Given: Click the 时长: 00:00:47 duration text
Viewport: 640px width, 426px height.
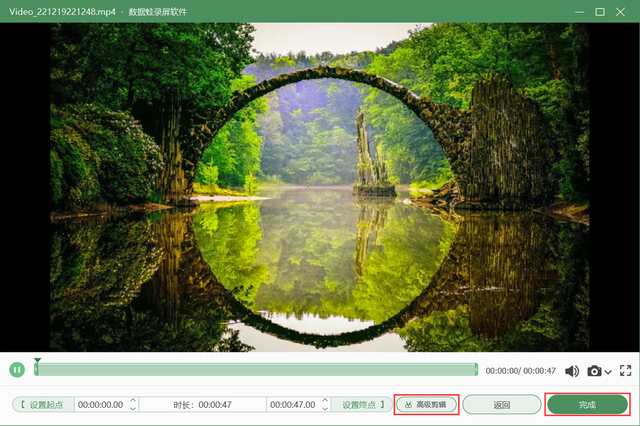Looking at the screenshot, I should (202, 404).
